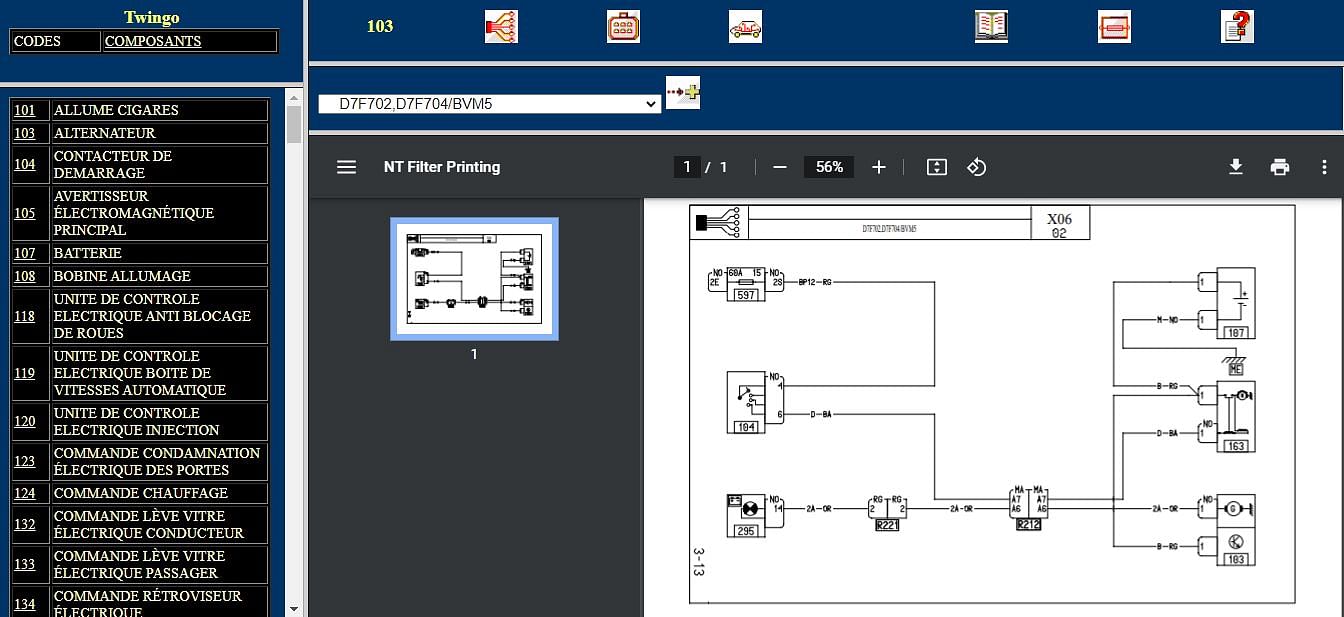The image size is (1344, 617).
Task: Click the ALLUME CIGARES row text
Action: (x=116, y=110)
